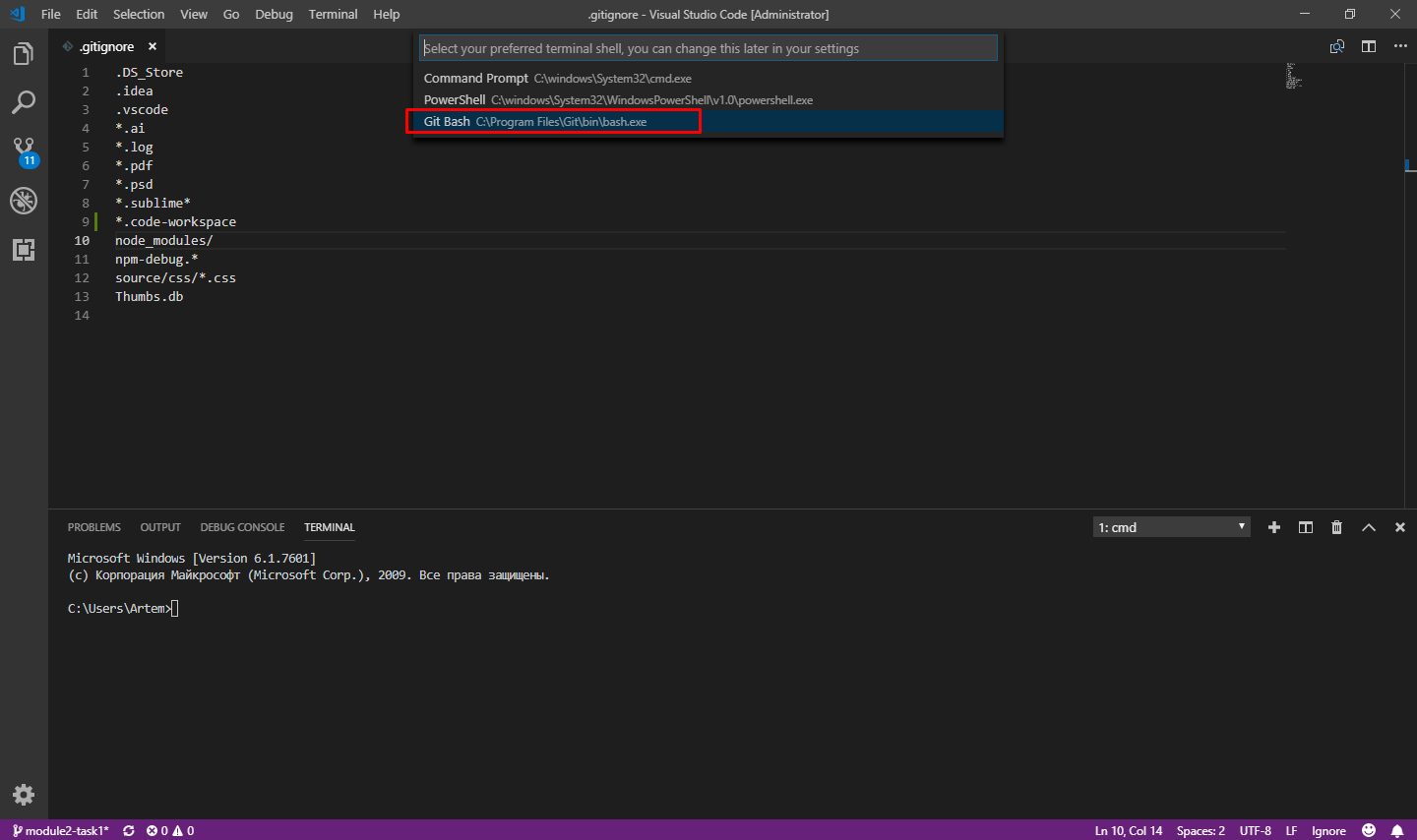
Task: Change end of line sequence via LF
Action: 1291,831
